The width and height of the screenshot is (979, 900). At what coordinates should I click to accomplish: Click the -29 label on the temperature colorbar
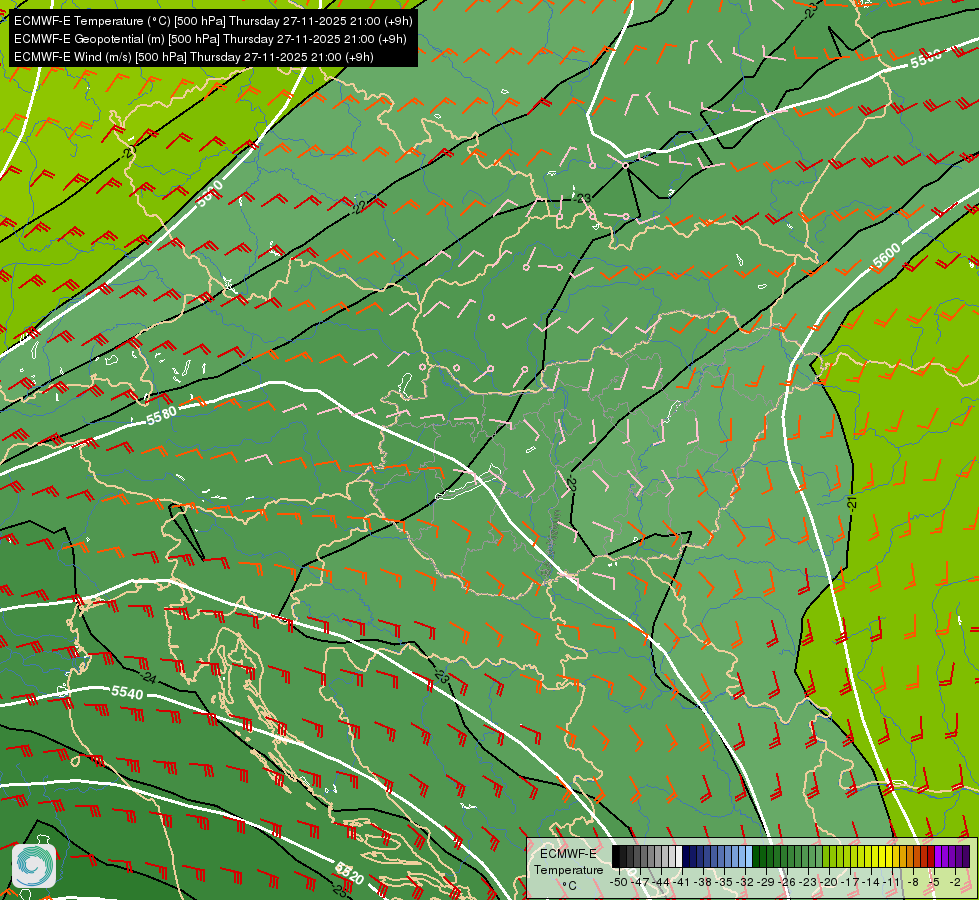(x=766, y=882)
